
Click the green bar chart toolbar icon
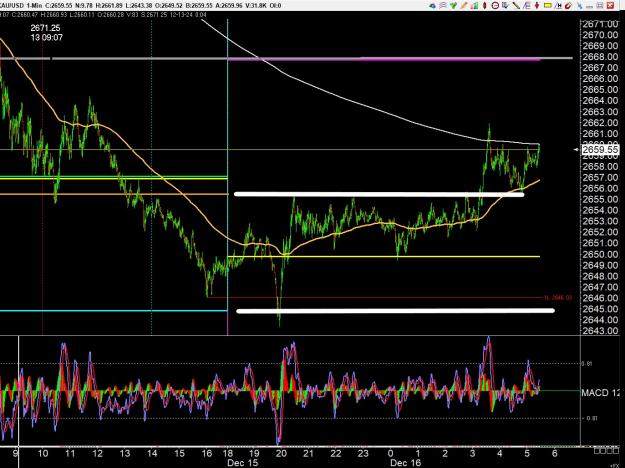474,6
